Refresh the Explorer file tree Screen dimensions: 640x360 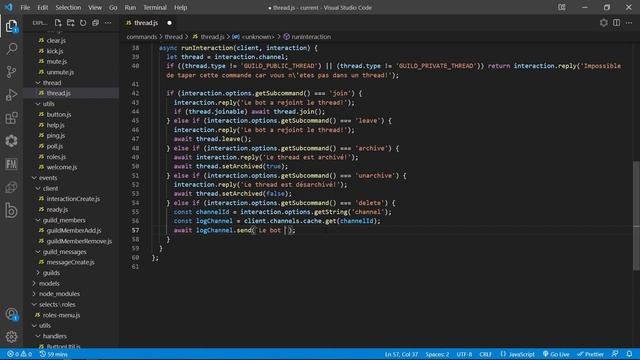pyautogui.click(x=83, y=23)
